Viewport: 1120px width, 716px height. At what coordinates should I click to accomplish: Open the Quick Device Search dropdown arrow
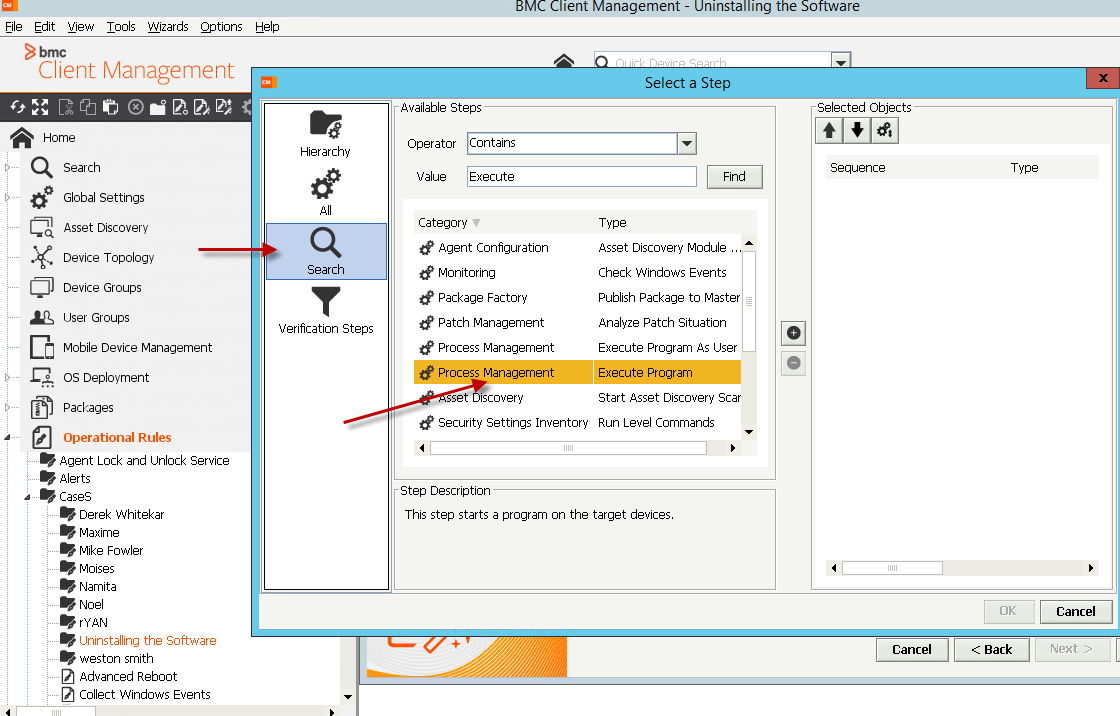(841, 62)
